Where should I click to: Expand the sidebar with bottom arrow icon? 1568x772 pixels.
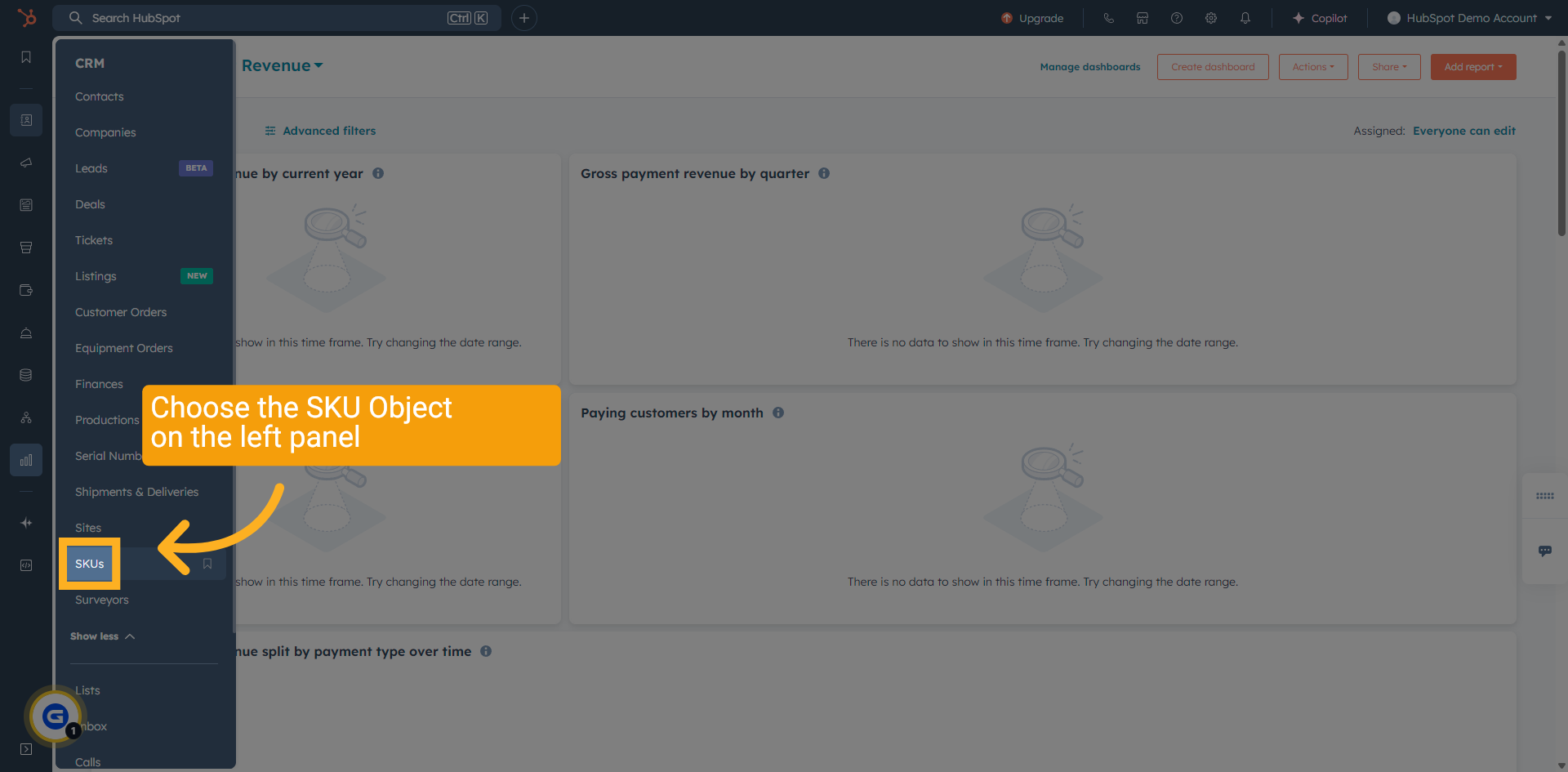[x=26, y=749]
